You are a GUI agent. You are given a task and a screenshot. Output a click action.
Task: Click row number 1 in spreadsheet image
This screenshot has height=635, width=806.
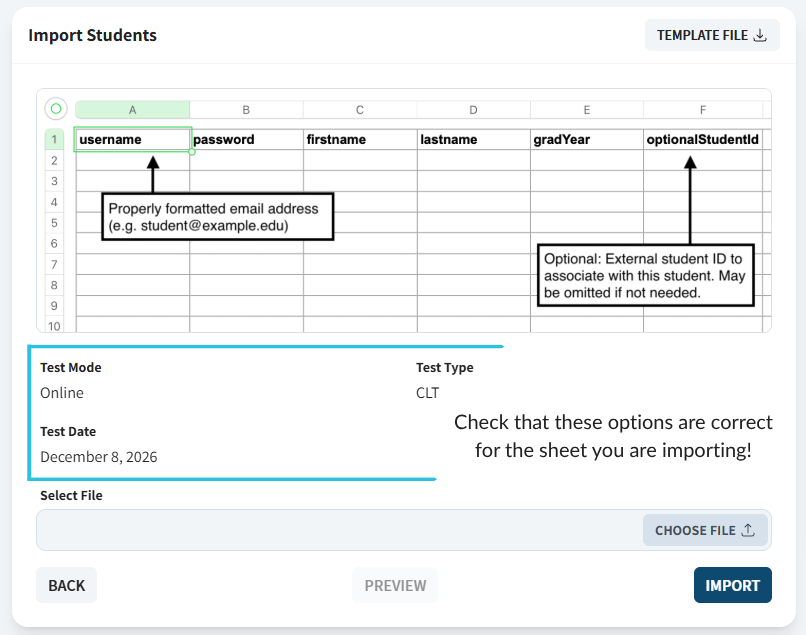point(54,139)
